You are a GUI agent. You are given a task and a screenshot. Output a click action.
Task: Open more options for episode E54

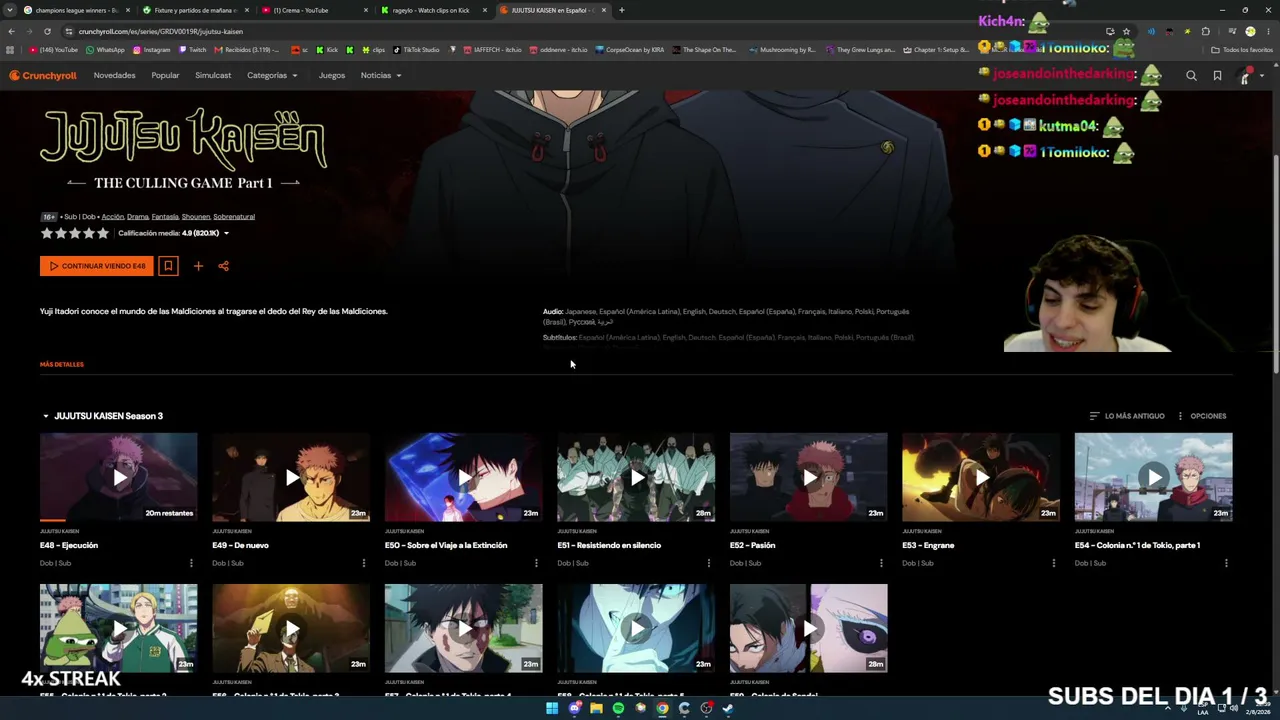1226,563
